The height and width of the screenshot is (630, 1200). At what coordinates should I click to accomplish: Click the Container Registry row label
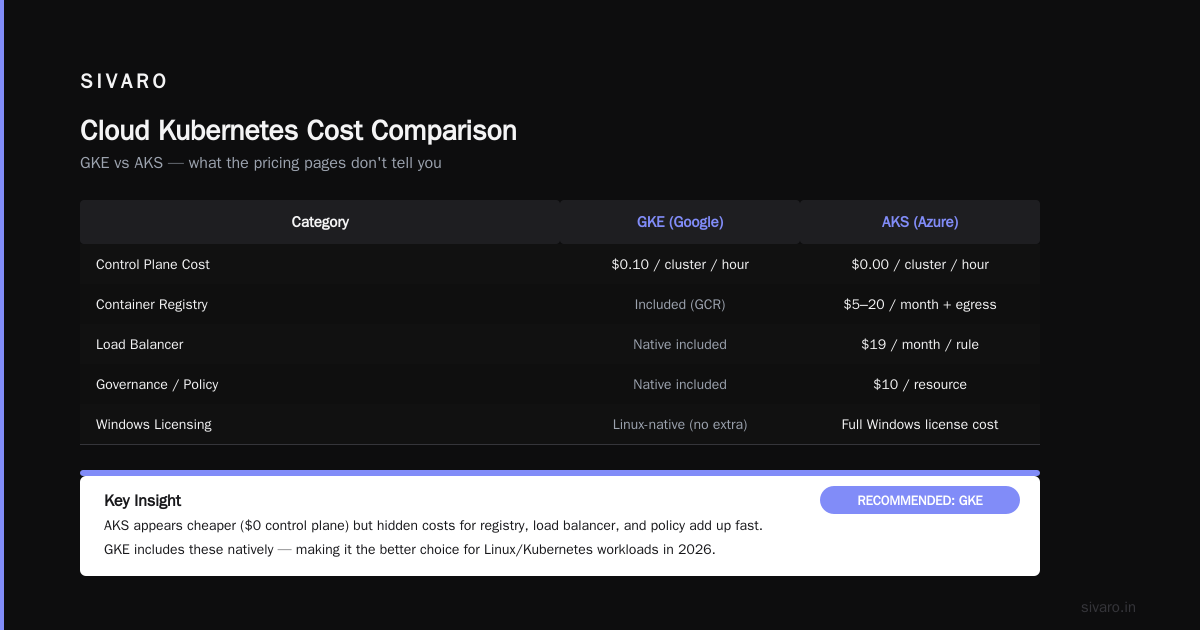pyautogui.click(x=152, y=304)
